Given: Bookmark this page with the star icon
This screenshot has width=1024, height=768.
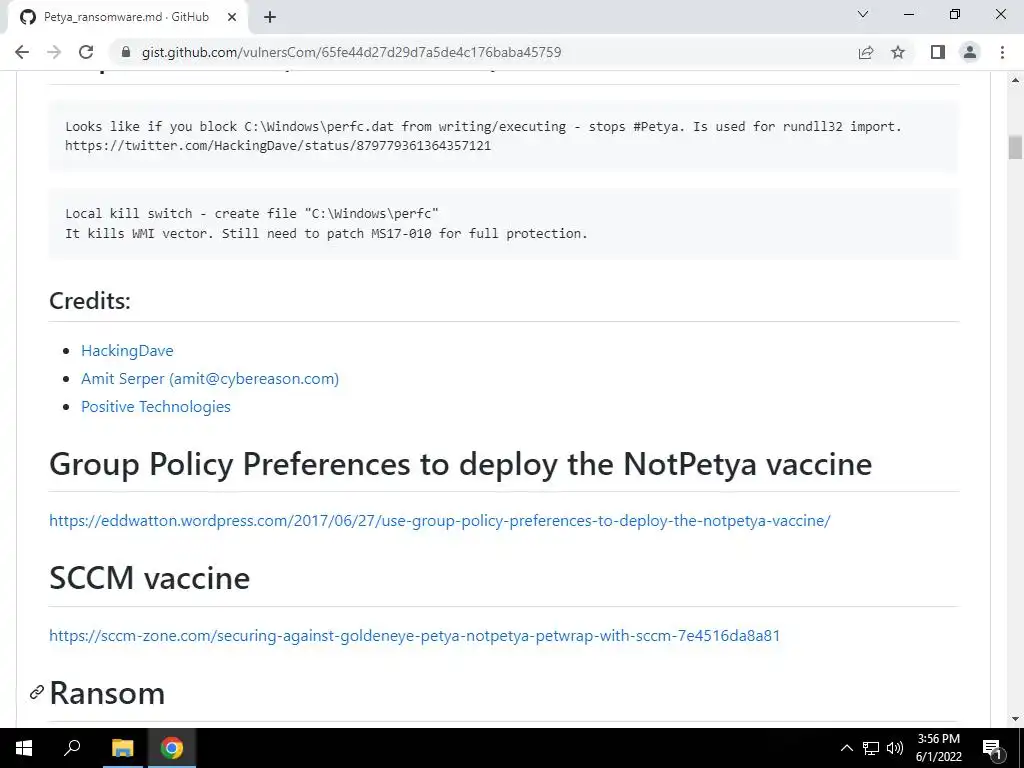Looking at the screenshot, I should (x=898, y=52).
